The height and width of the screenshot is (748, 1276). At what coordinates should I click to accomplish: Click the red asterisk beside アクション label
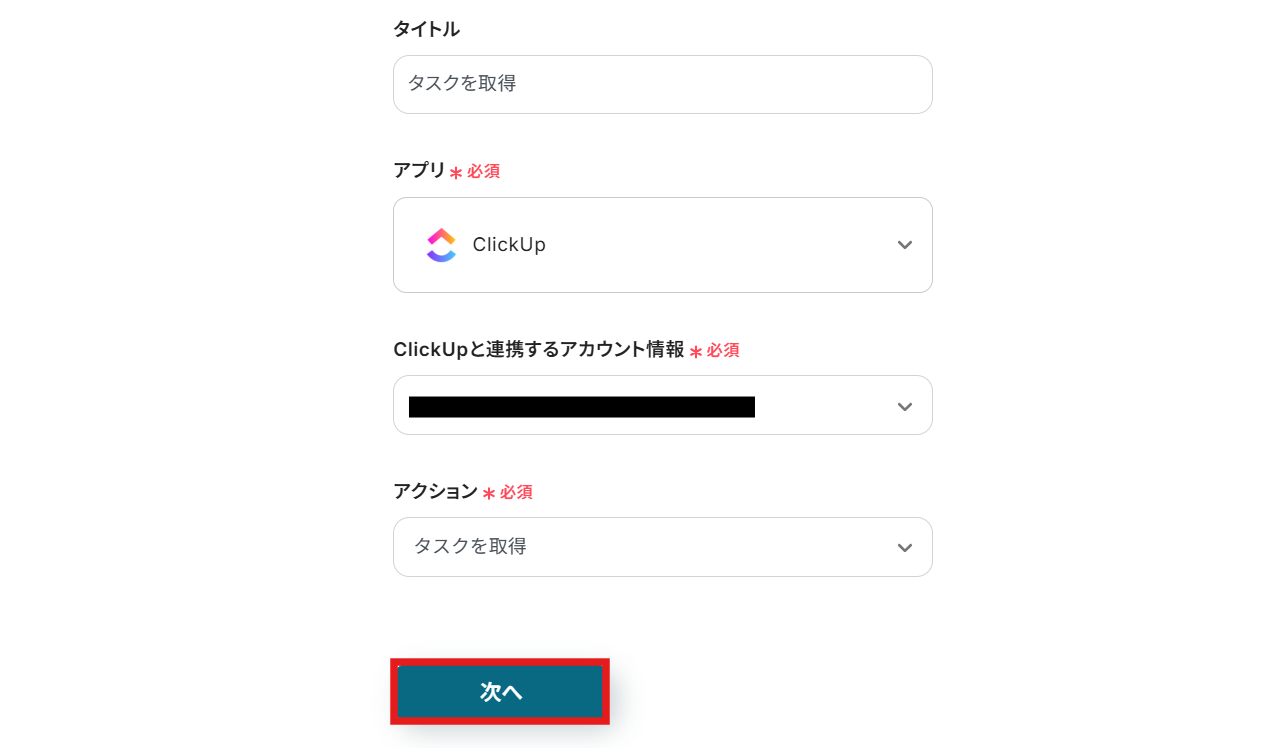(489, 493)
